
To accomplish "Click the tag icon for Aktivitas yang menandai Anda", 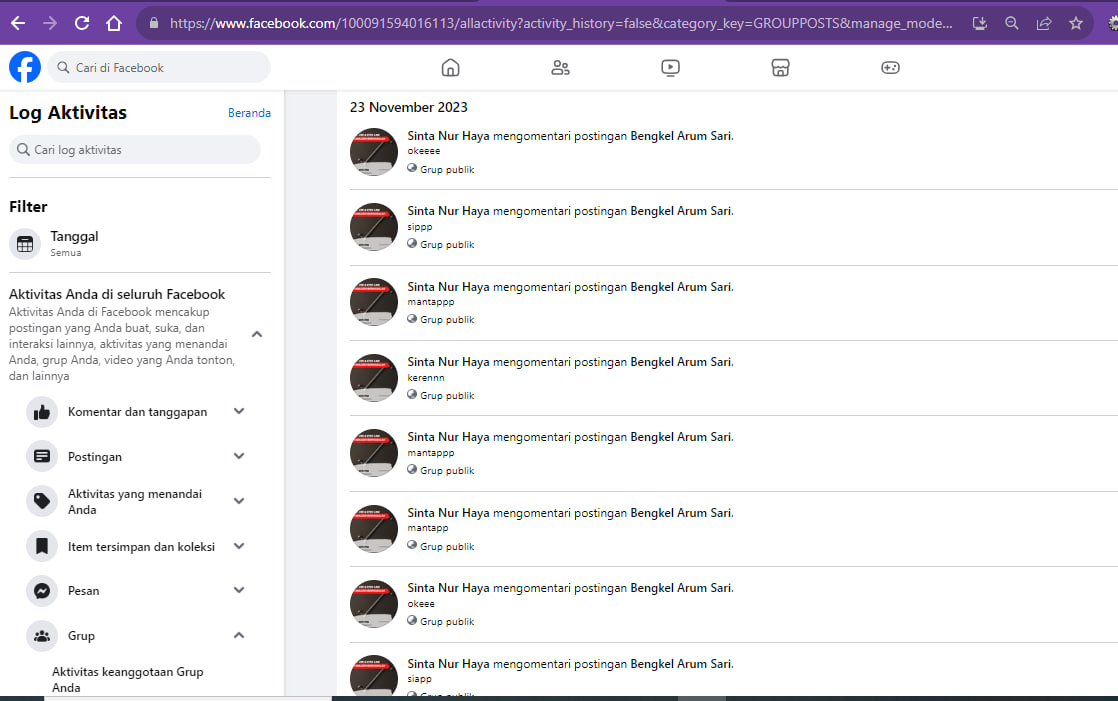I will (42, 501).
